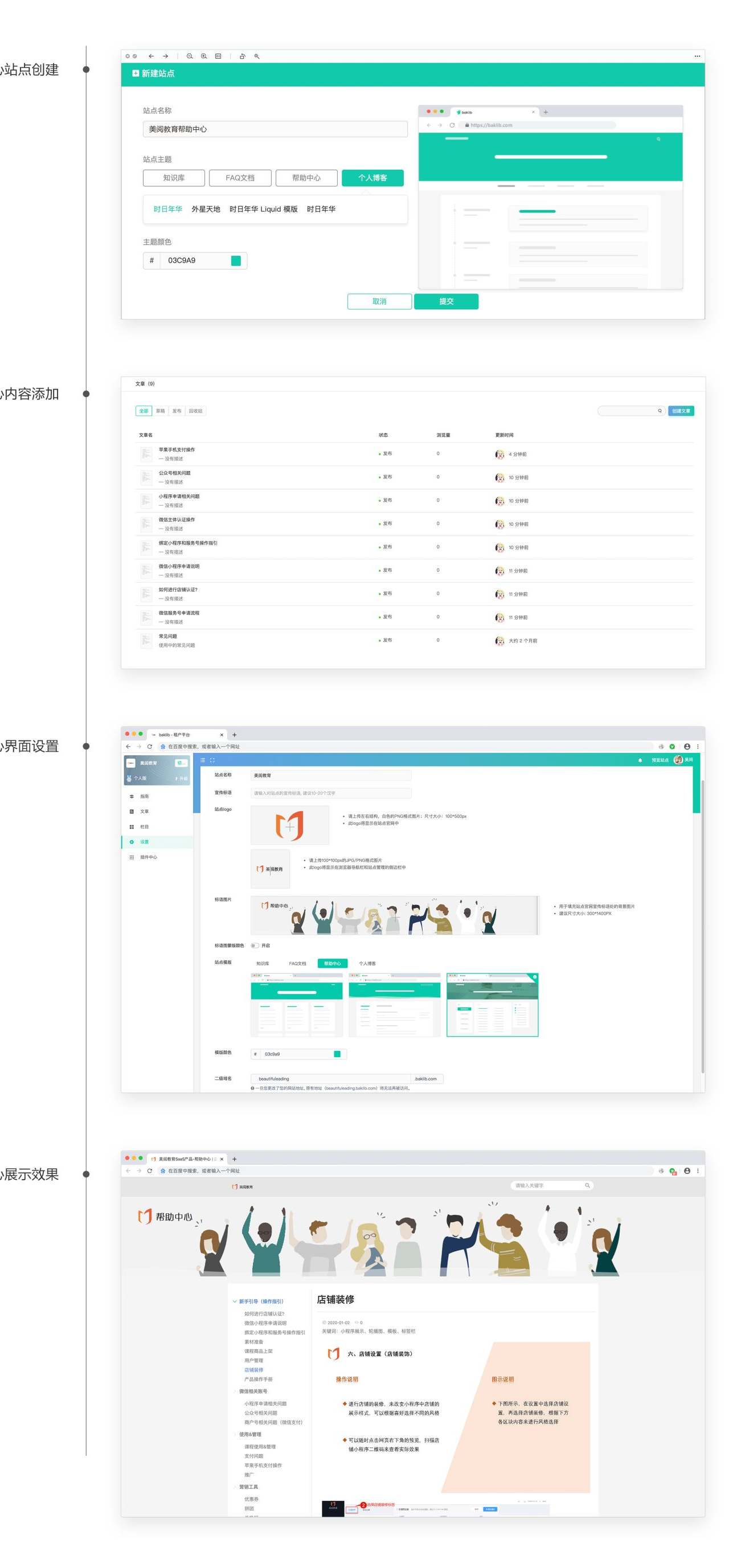745x1568 pixels.
Task: Select the 知识库 theme option
Action: [174, 178]
